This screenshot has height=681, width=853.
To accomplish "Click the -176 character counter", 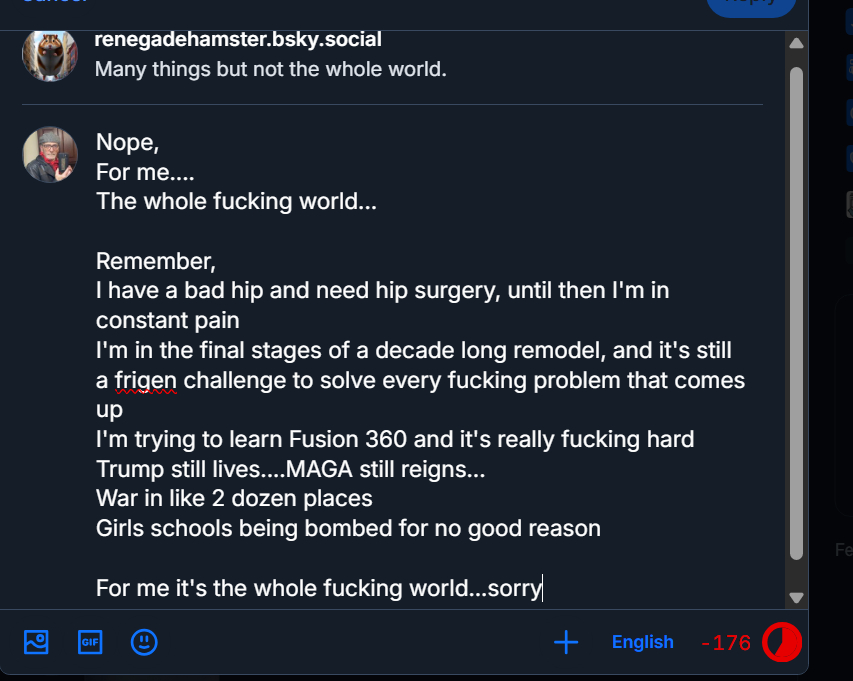I will click(x=726, y=643).
